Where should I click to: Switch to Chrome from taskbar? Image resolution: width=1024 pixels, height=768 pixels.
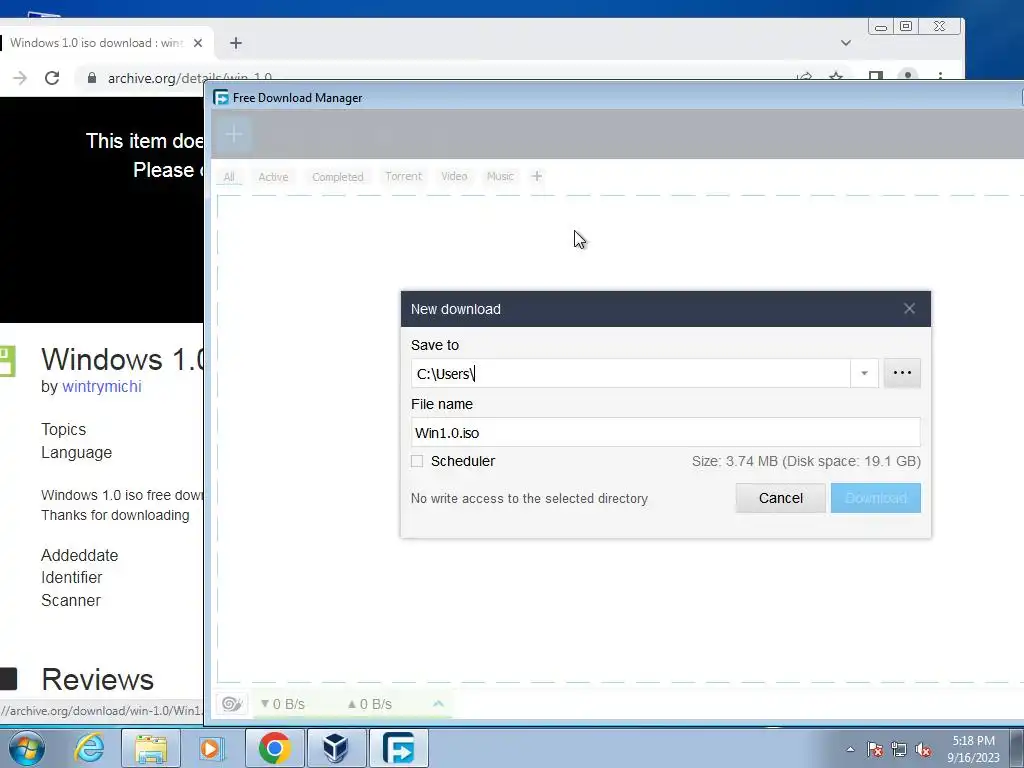point(274,748)
